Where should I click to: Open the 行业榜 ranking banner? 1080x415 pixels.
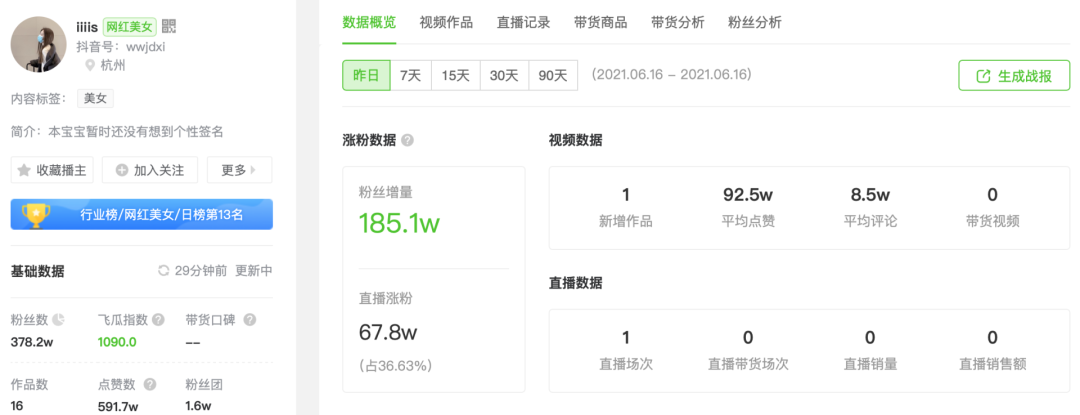click(x=142, y=215)
